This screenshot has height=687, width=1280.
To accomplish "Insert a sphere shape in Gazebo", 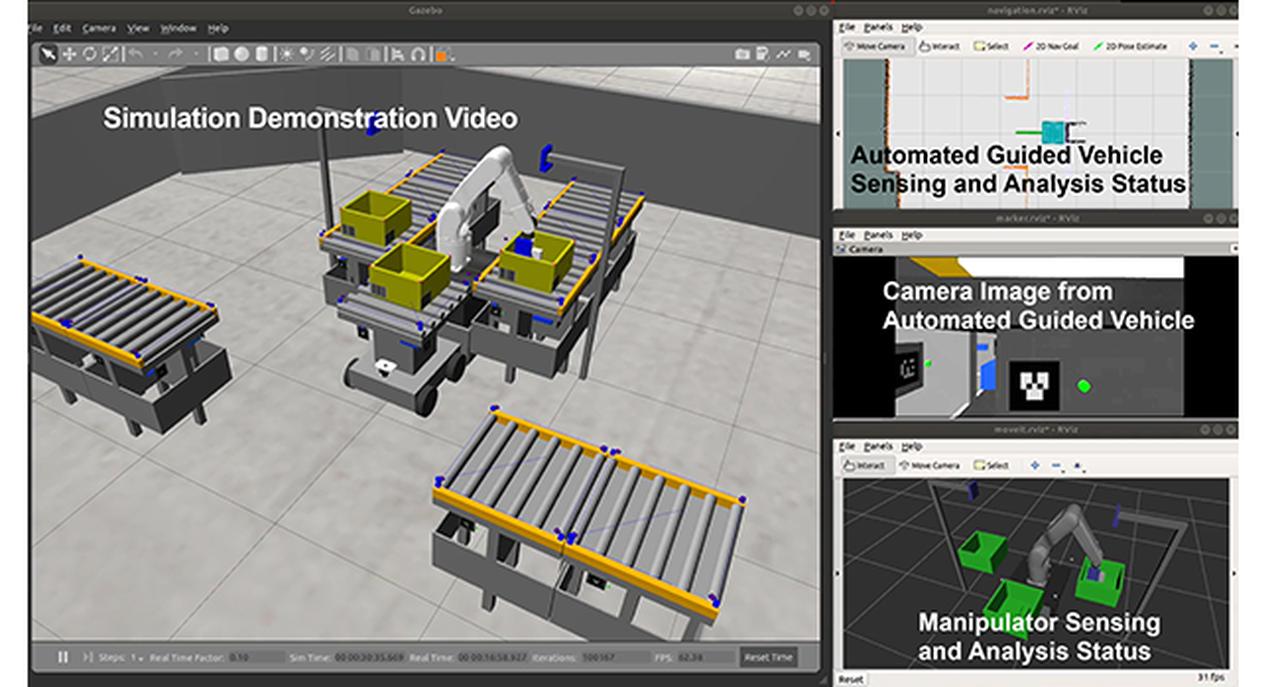I will point(242,55).
